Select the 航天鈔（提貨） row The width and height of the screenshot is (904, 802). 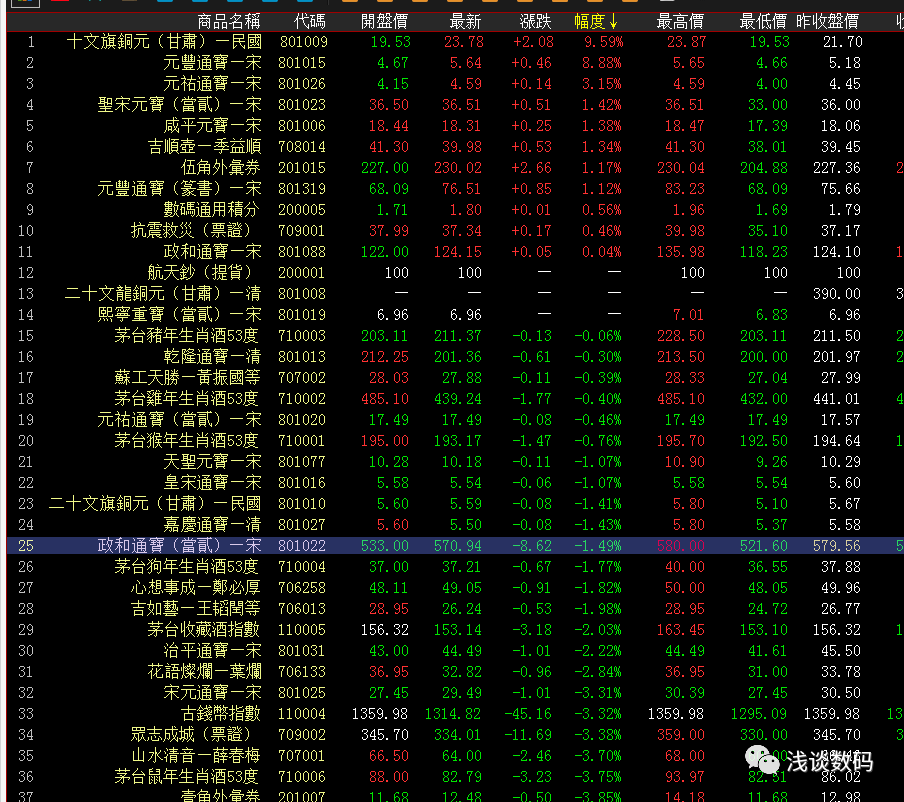pos(455,273)
